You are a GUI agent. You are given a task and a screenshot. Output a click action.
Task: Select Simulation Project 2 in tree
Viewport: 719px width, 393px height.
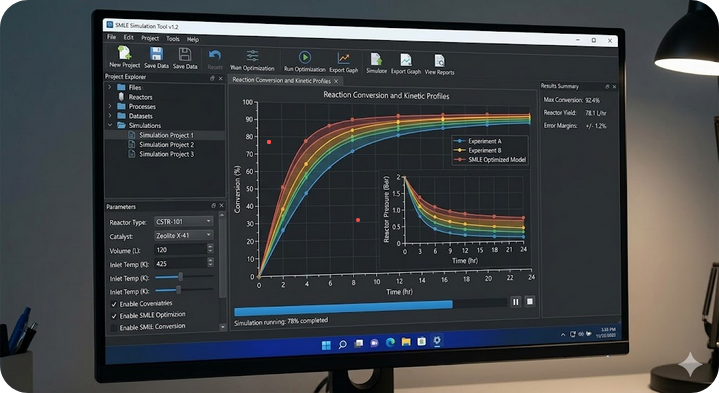pos(166,144)
